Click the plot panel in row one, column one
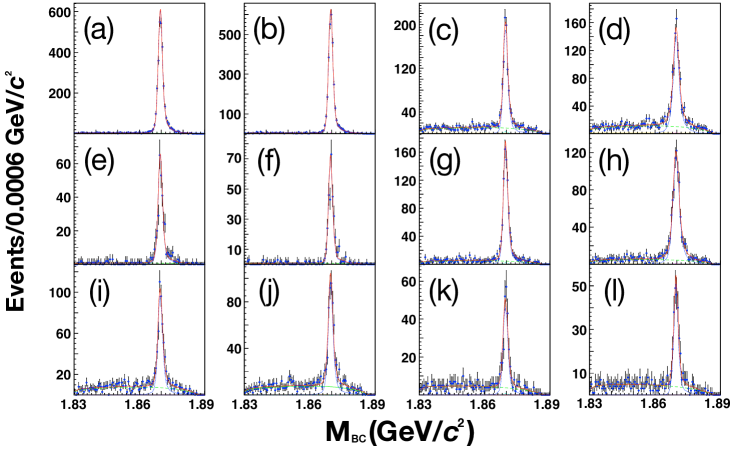This screenshot has height=451, width=736. click(x=139, y=68)
